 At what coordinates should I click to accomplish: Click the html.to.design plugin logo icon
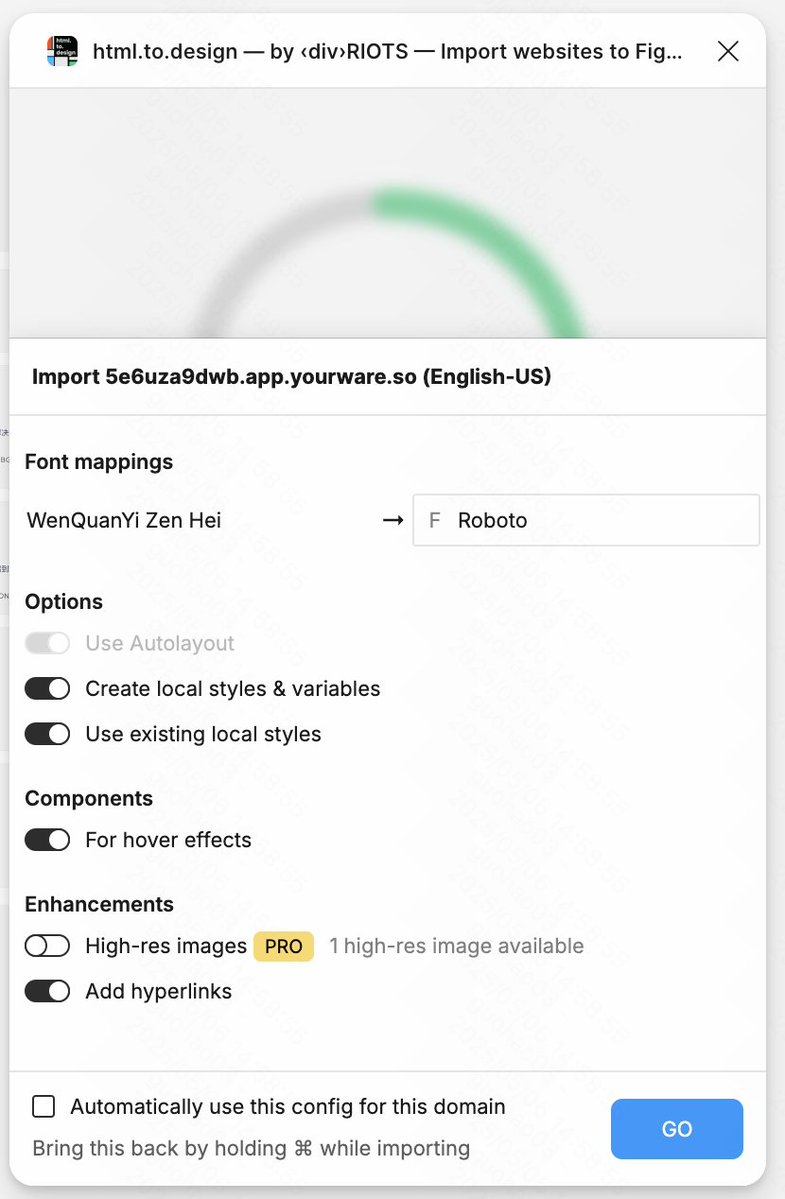pyautogui.click(x=62, y=51)
